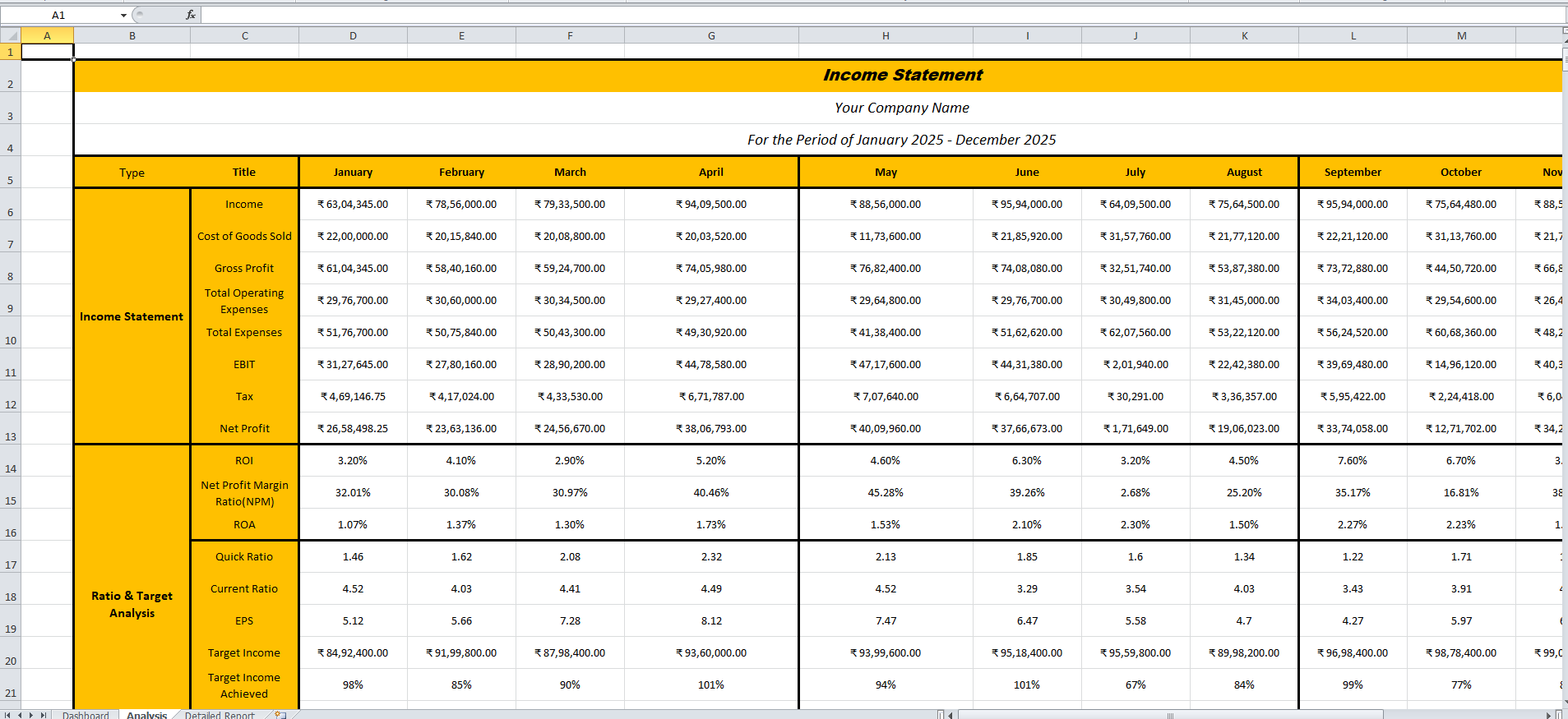Click the first-sheet navigation arrow

coord(7,715)
